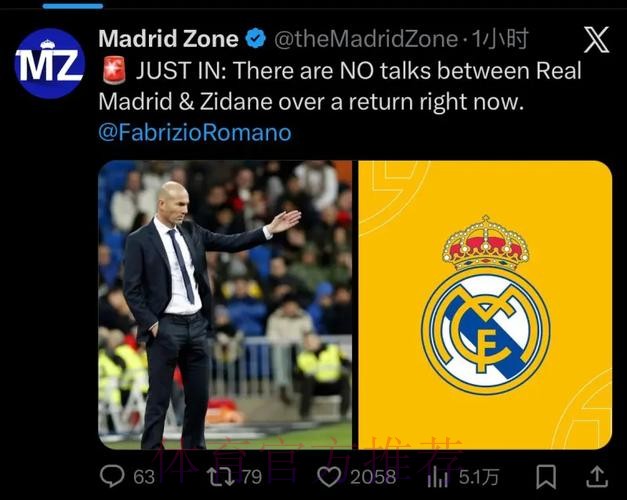
Task: Click the share upload arrow icon
Action: [x=597, y=476]
